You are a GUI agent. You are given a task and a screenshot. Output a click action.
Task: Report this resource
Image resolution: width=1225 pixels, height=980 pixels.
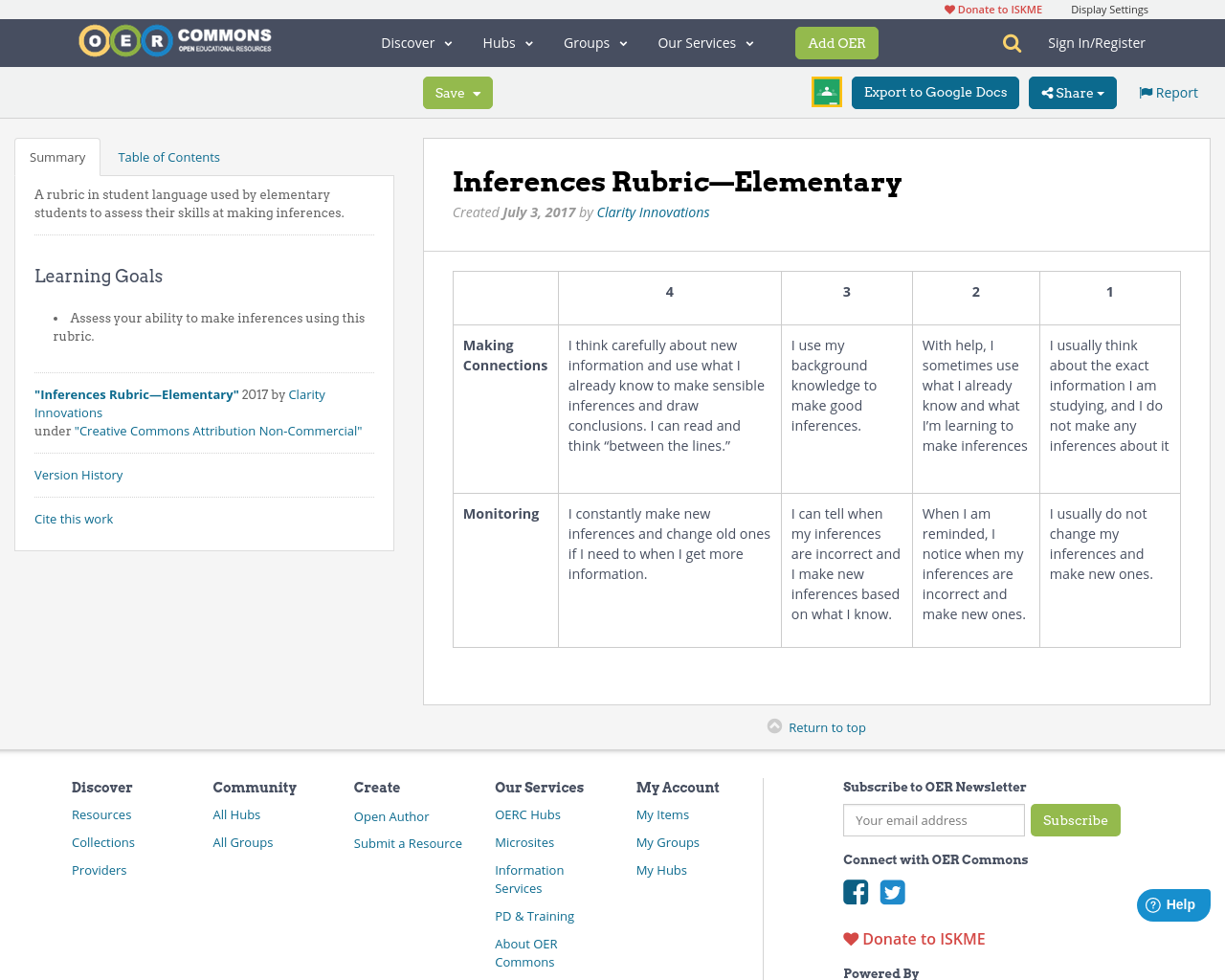[1168, 91]
